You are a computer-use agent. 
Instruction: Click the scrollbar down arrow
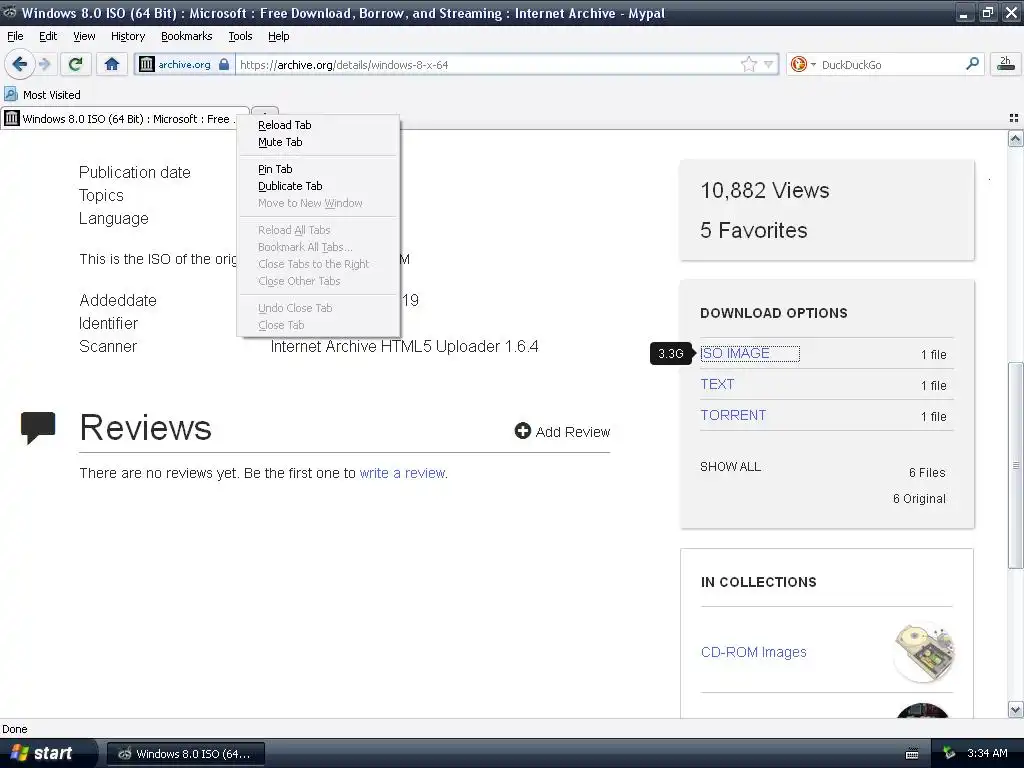(1015, 709)
